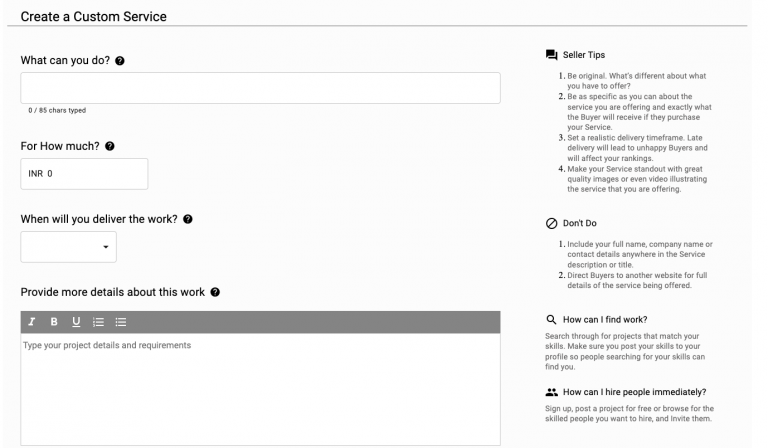
Task: Focus the "What can you do?" text field
Action: (x=261, y=88)
